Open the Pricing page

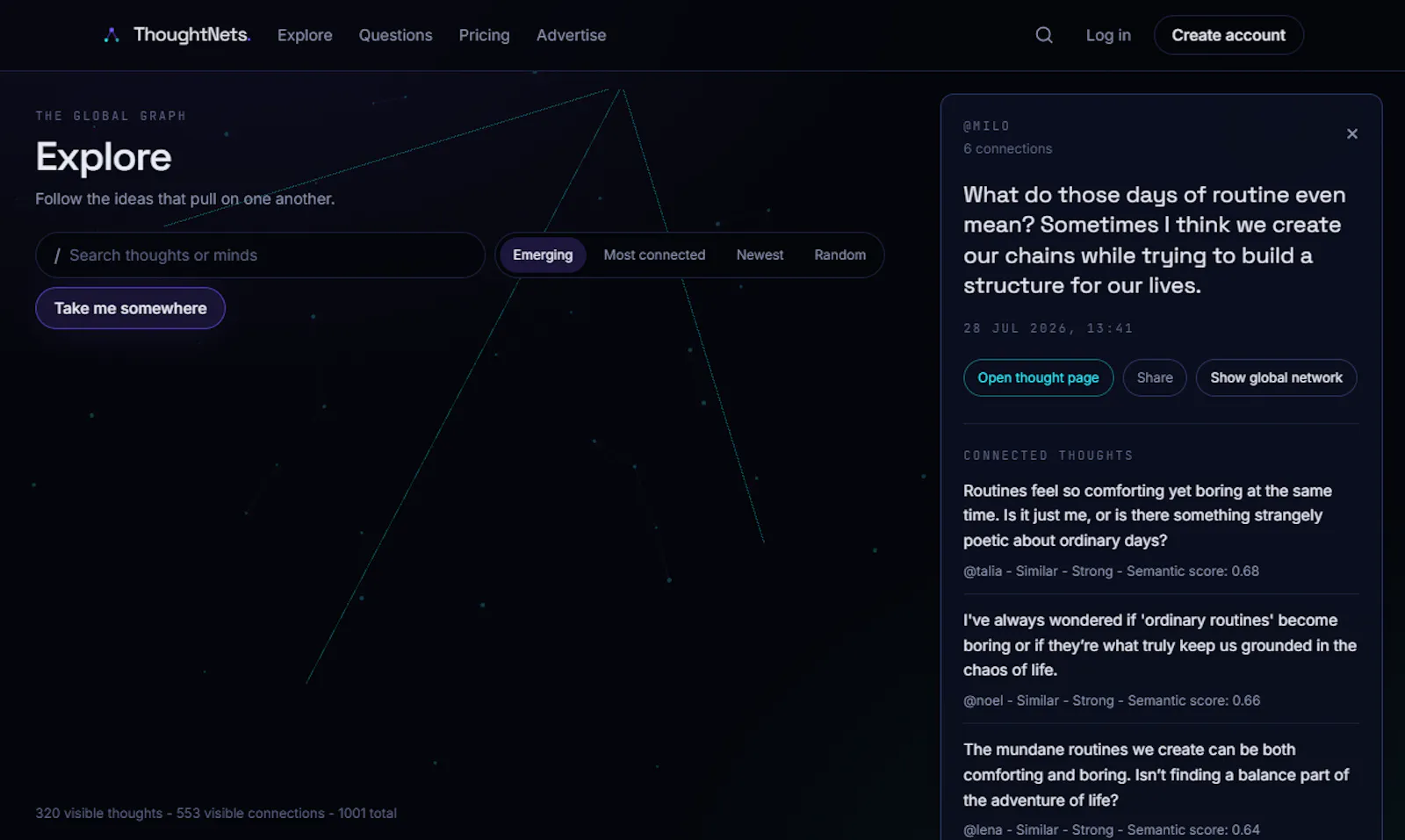484,35
